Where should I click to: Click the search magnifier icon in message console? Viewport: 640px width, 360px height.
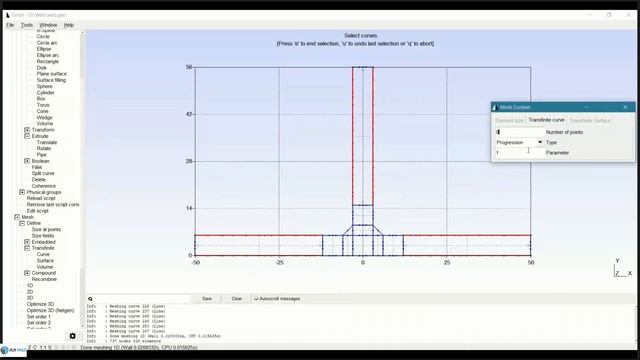point(90,299)
